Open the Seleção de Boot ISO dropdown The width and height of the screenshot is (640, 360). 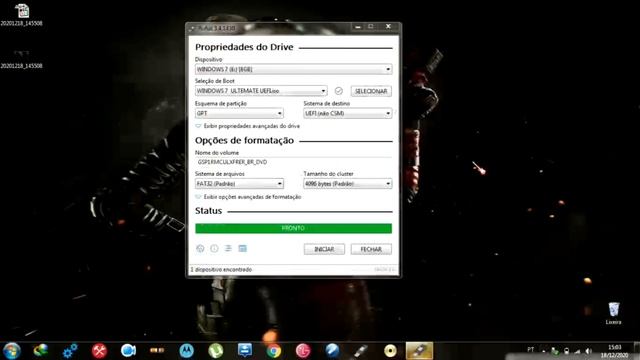point(261,91)
